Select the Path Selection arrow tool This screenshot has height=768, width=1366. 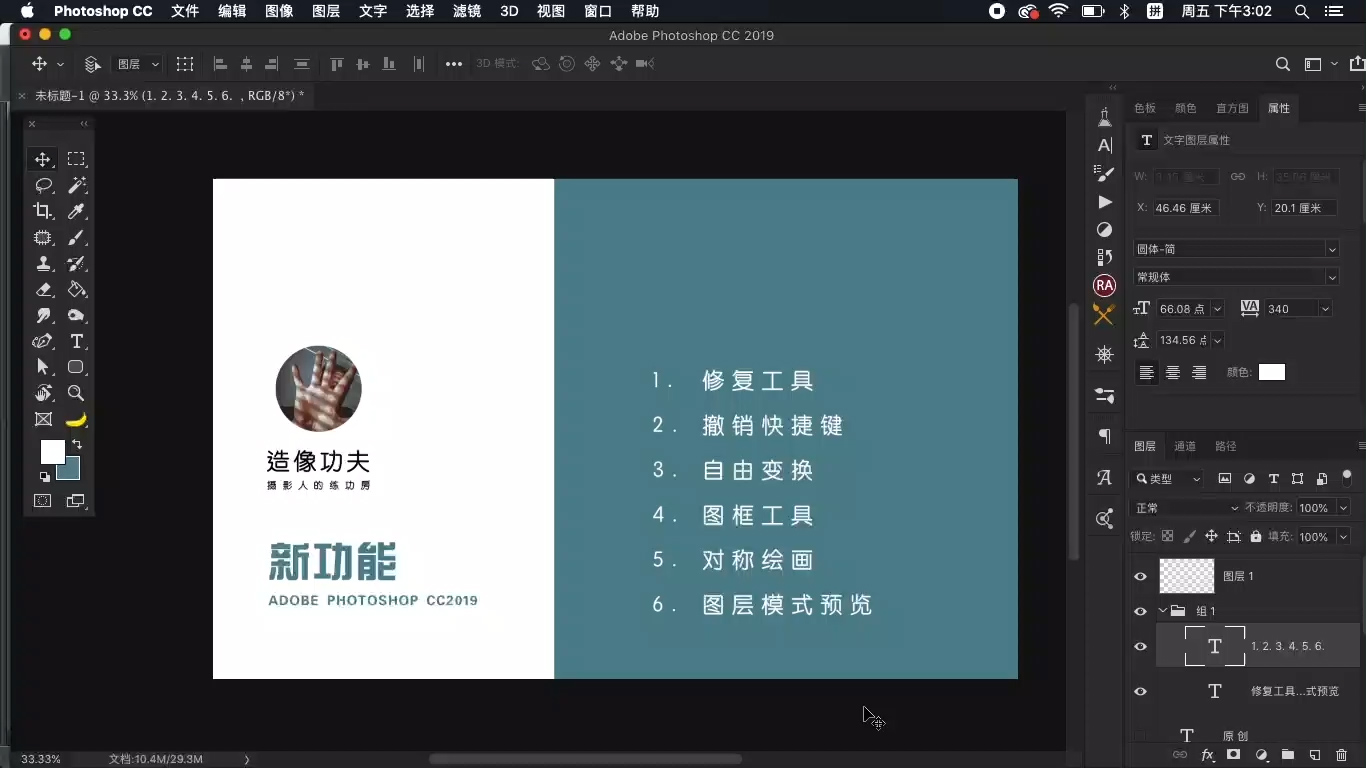point(43,367)
